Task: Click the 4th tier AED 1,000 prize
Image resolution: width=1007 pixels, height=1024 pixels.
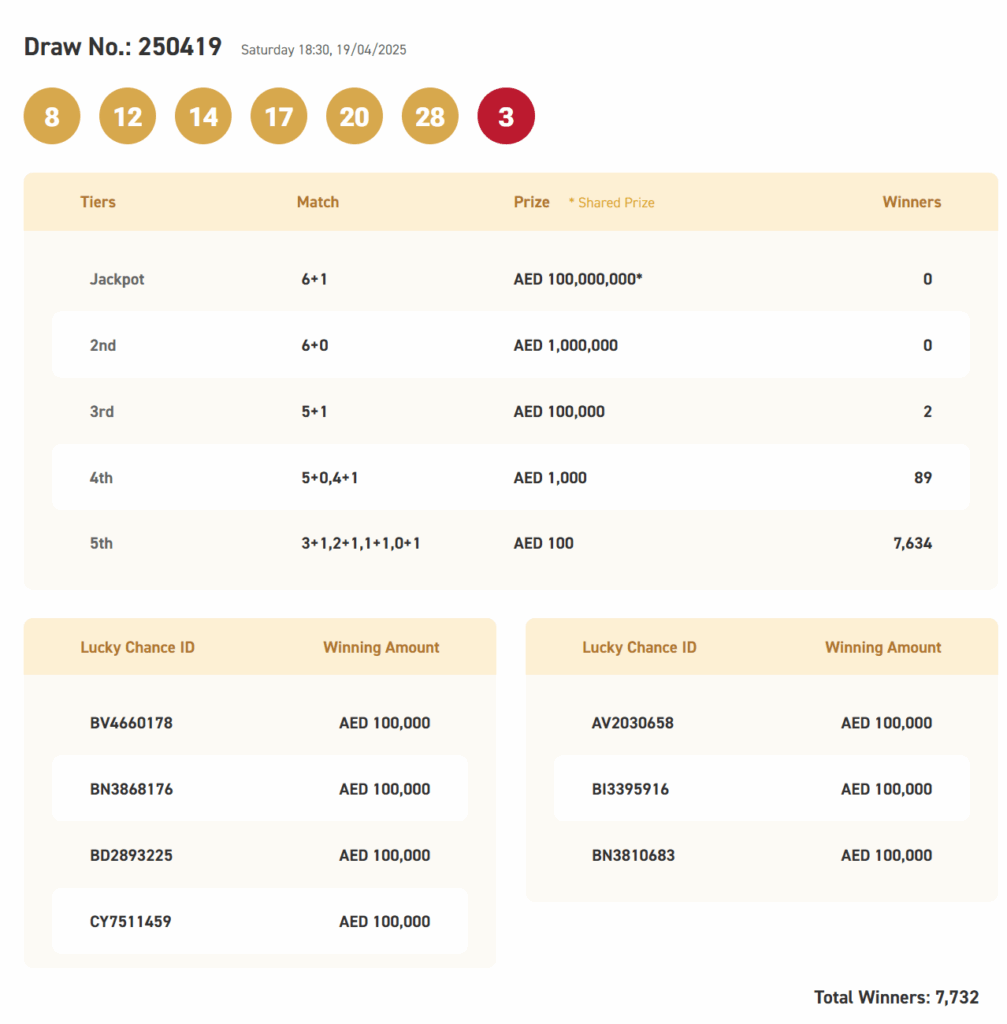Action: tap(550, 477)
